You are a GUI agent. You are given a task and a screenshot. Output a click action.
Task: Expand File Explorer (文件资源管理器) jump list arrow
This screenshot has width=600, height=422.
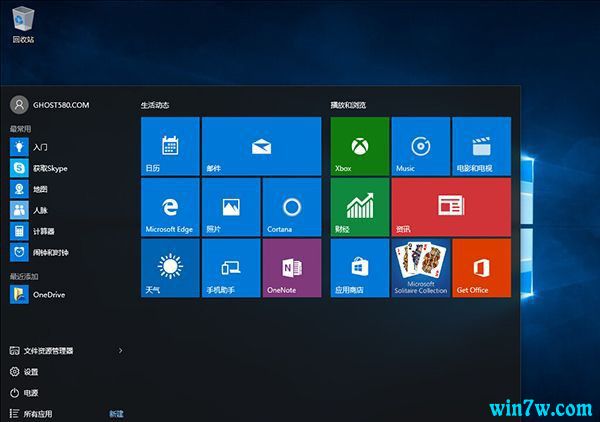(x=121, y=350)
